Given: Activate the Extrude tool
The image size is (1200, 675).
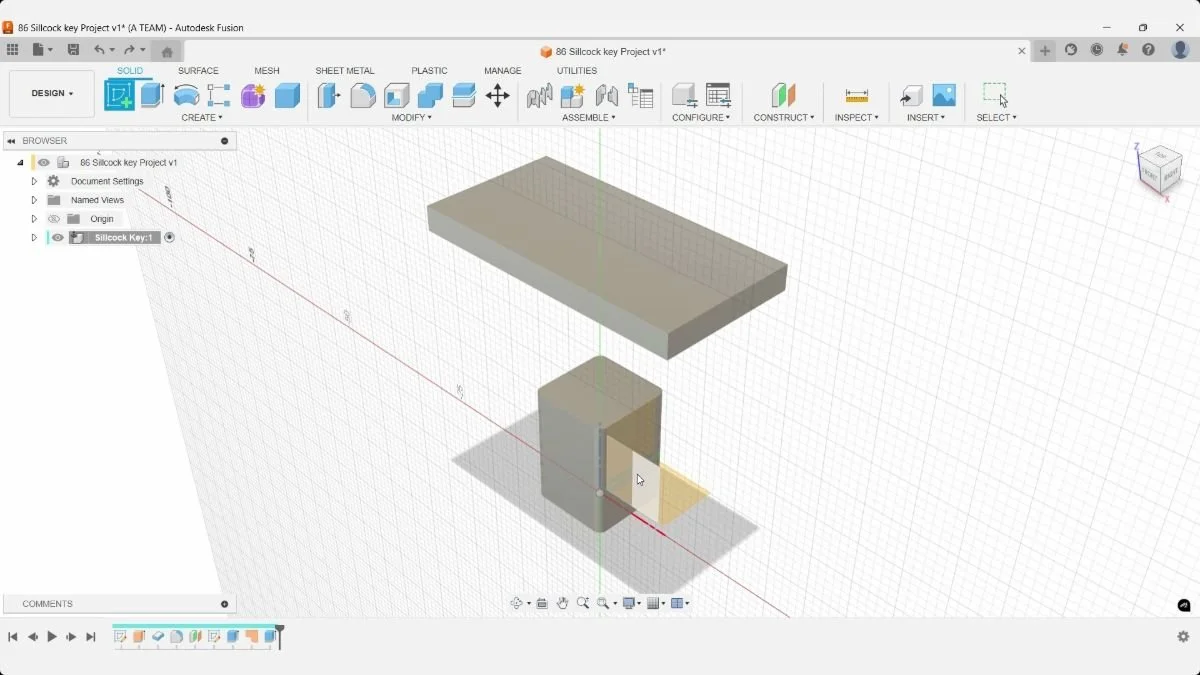Looking at the screenshot, I should [152, 95].
